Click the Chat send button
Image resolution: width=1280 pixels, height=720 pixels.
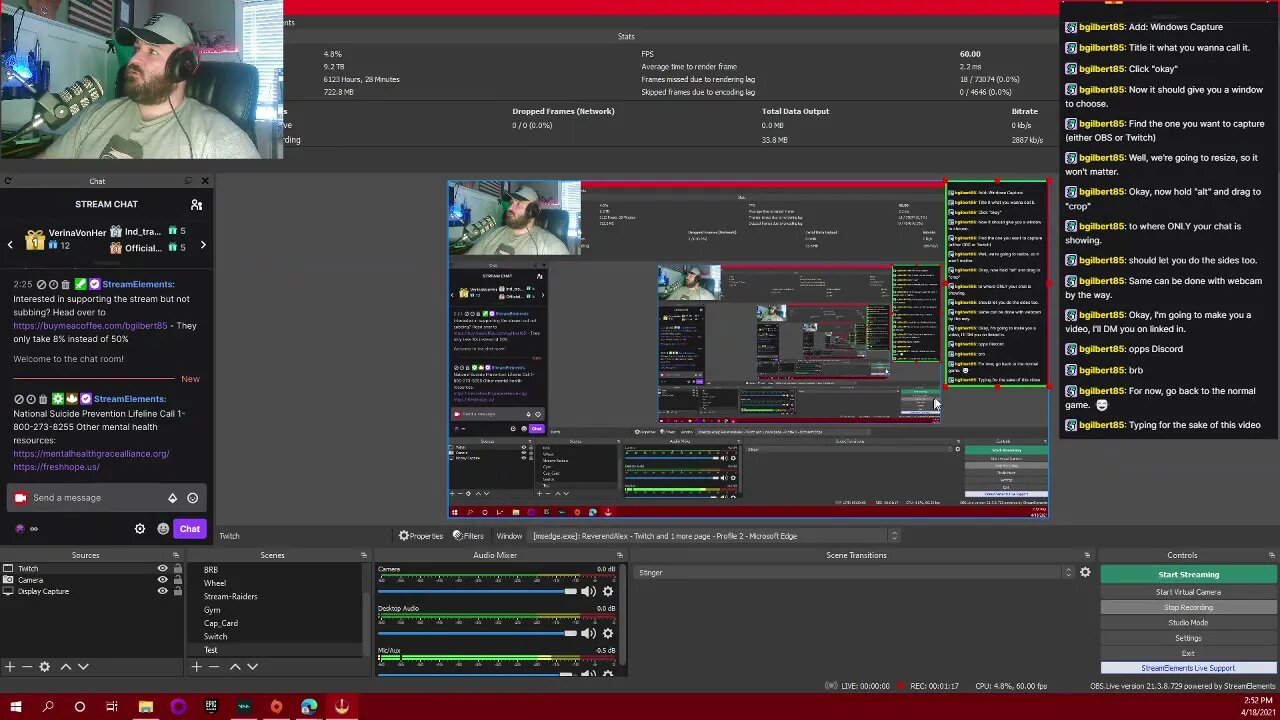190,529
